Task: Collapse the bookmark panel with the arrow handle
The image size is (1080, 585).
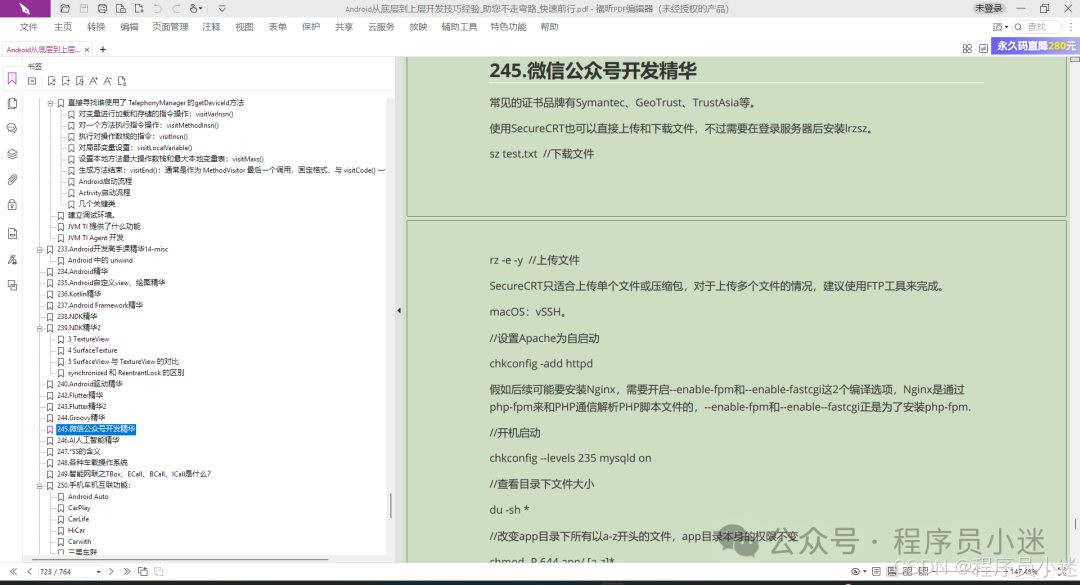Action: click(399, 311)
